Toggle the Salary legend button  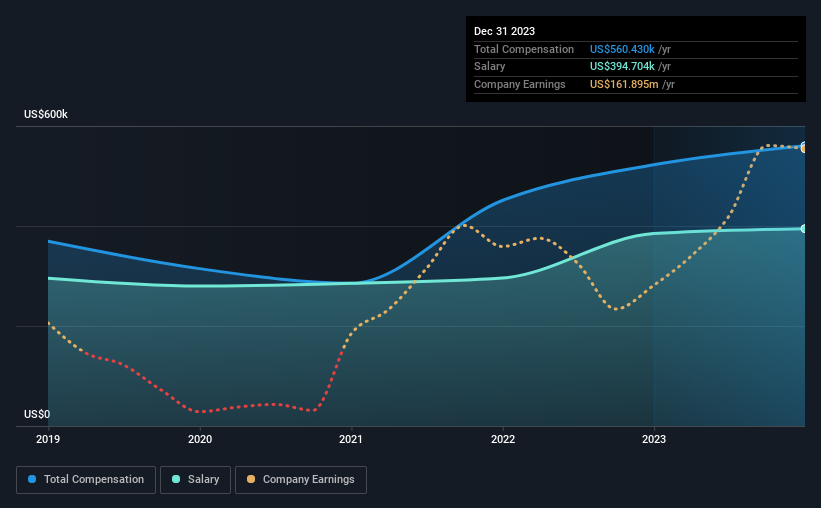click(195, 480)
